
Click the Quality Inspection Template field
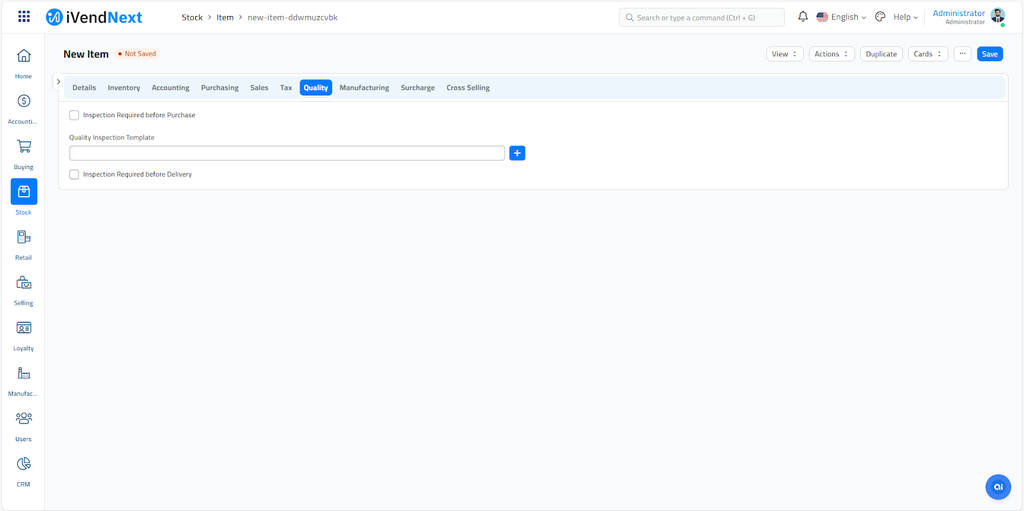pos(287,153)
